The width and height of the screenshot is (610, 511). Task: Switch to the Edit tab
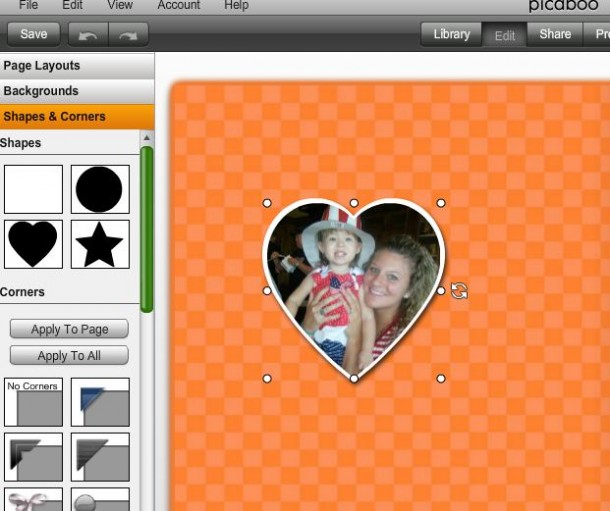(x=505, y=35)
